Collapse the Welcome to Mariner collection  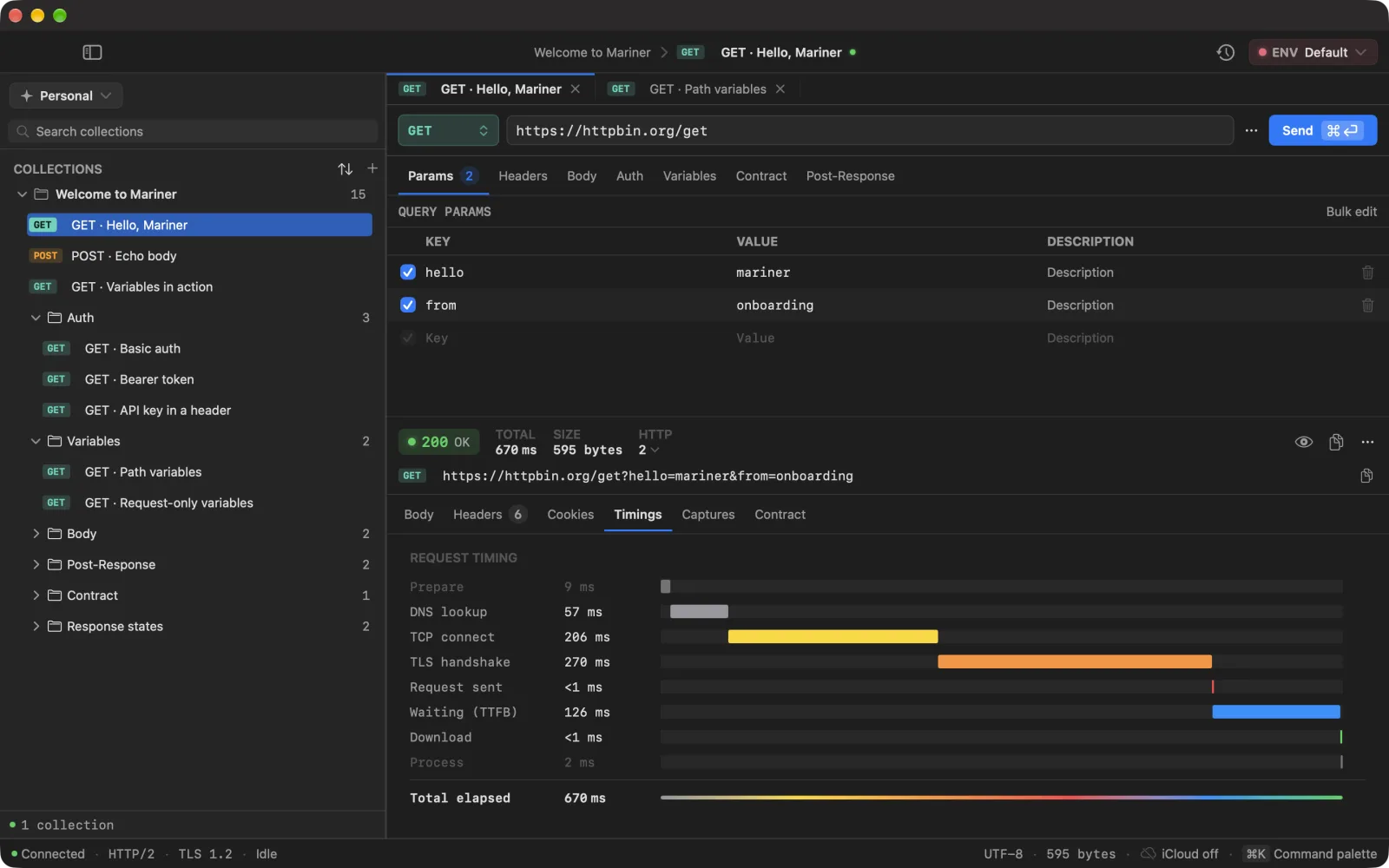click(22, 194)
